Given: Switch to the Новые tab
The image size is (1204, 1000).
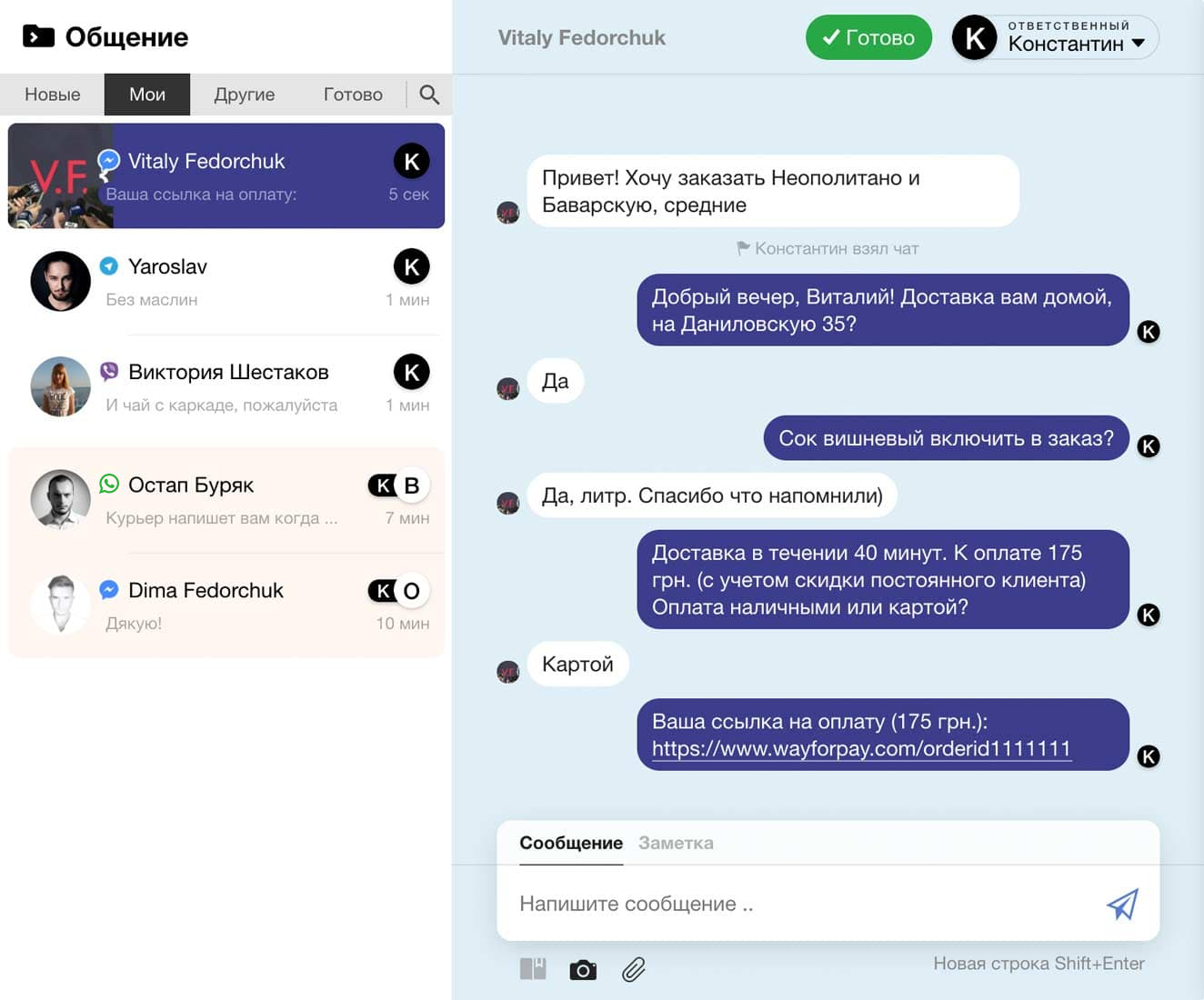Looking at the screenshot, I should [53, 95].
